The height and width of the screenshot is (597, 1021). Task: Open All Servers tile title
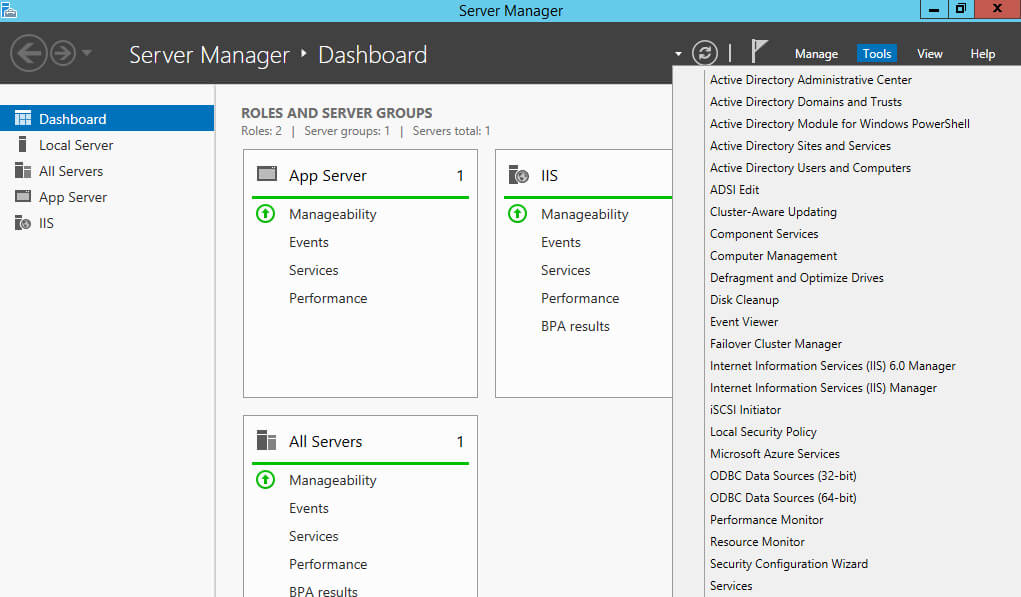(326, 441)
